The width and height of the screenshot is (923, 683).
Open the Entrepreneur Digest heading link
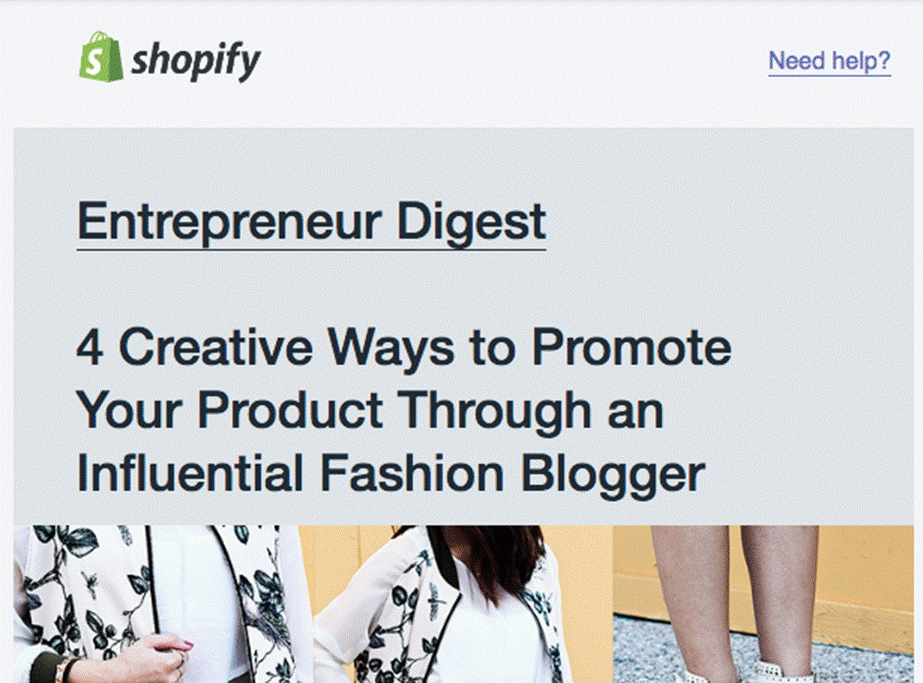pyautogui.click(x=311, y=223)
